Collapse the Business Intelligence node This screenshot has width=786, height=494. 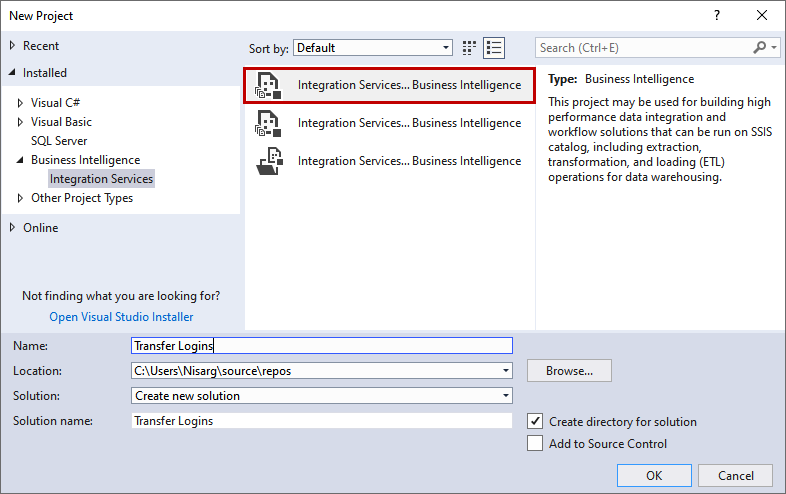(21, 160)
